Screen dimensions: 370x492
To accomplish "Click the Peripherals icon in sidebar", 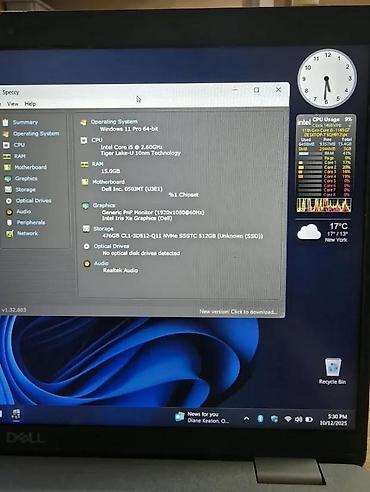I will click(10, 223).
